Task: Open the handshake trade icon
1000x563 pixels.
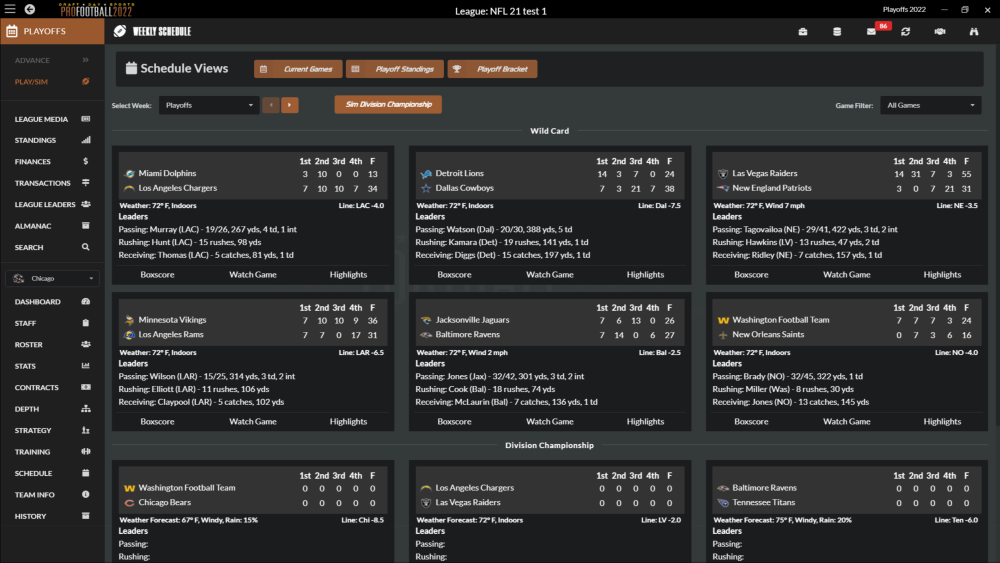Action: click(939, 31)
